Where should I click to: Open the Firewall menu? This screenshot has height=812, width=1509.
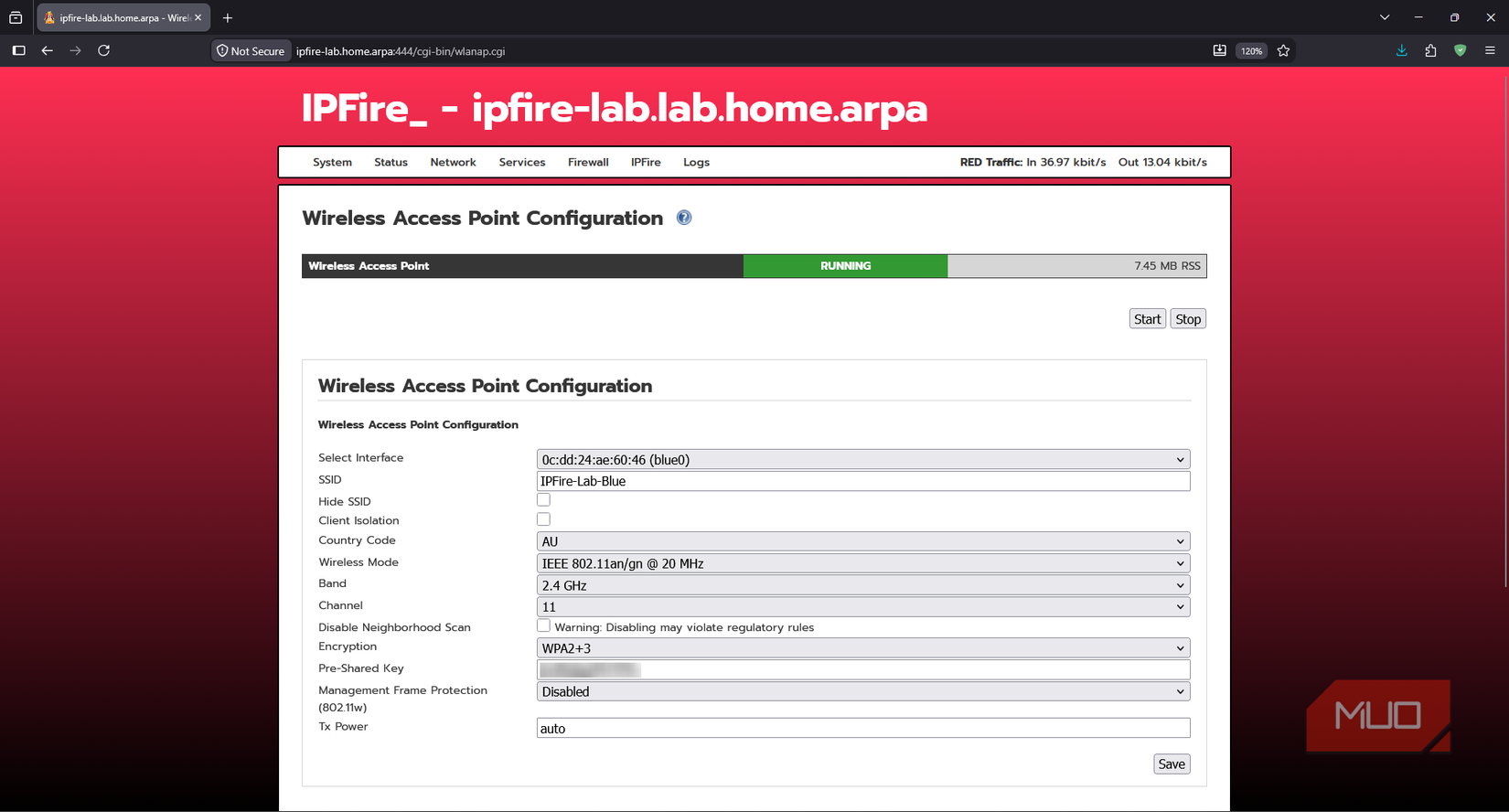(x=588, y=163)
